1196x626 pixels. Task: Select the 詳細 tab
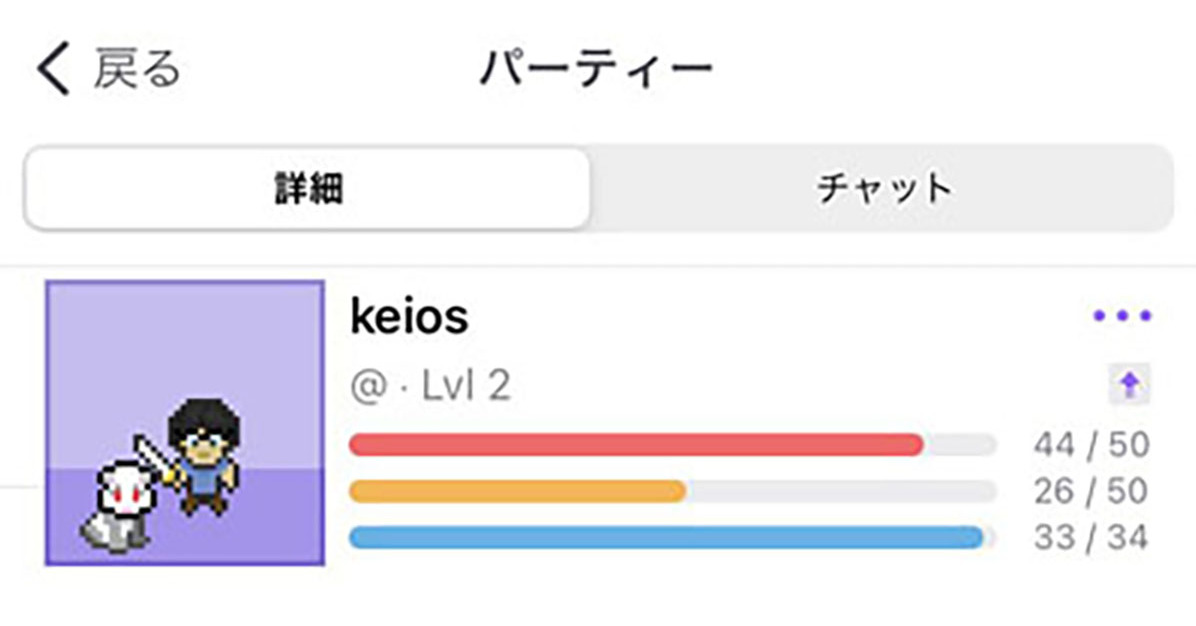(308, 189)
